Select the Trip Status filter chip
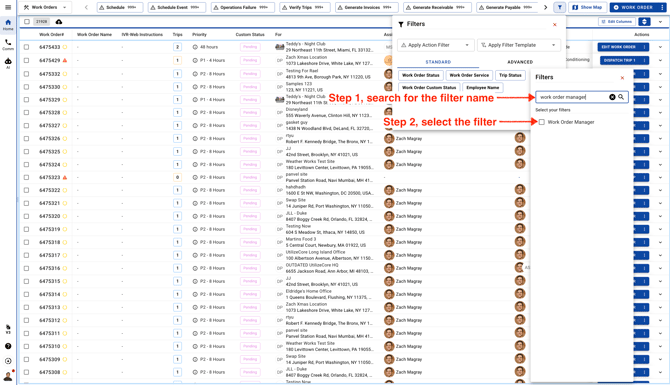This screenshot has width=670, height=385. point(510,75)
